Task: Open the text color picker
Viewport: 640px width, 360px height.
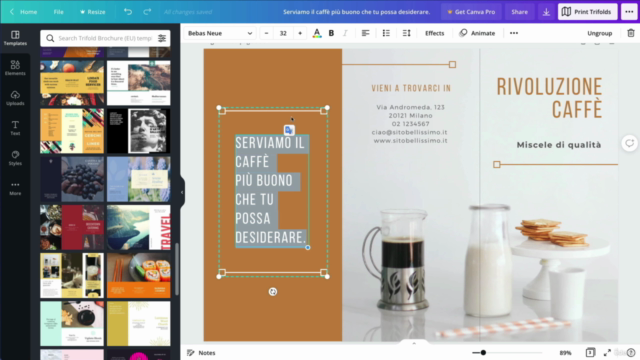Action: [317, 33]
